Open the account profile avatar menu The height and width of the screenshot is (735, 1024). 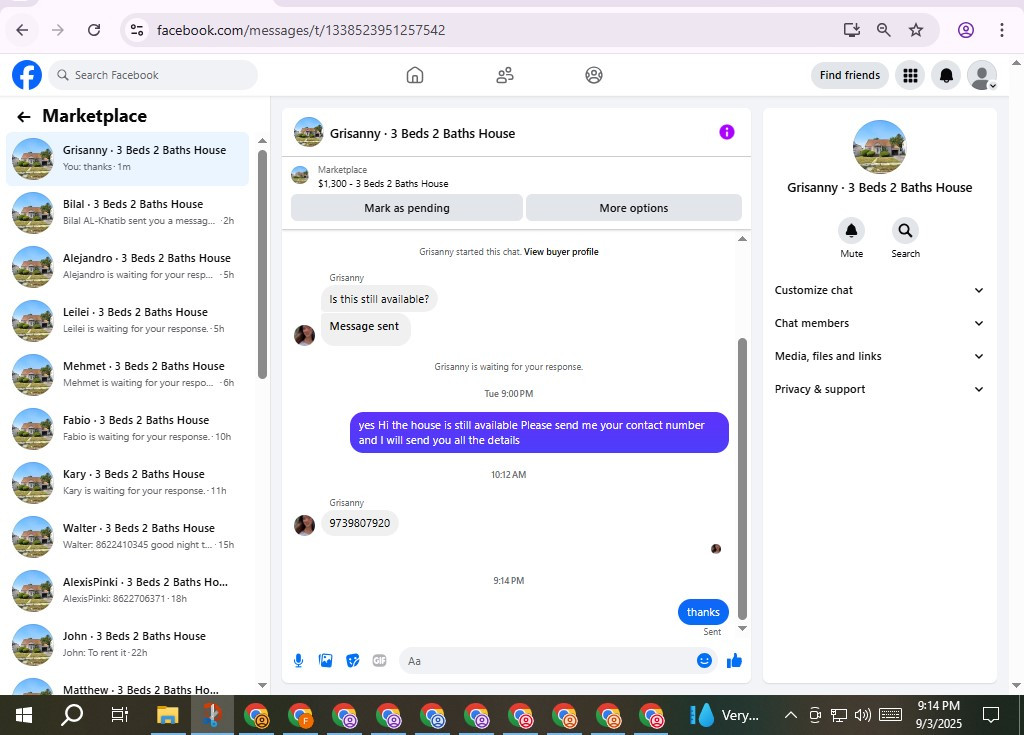tap(982, 76)
